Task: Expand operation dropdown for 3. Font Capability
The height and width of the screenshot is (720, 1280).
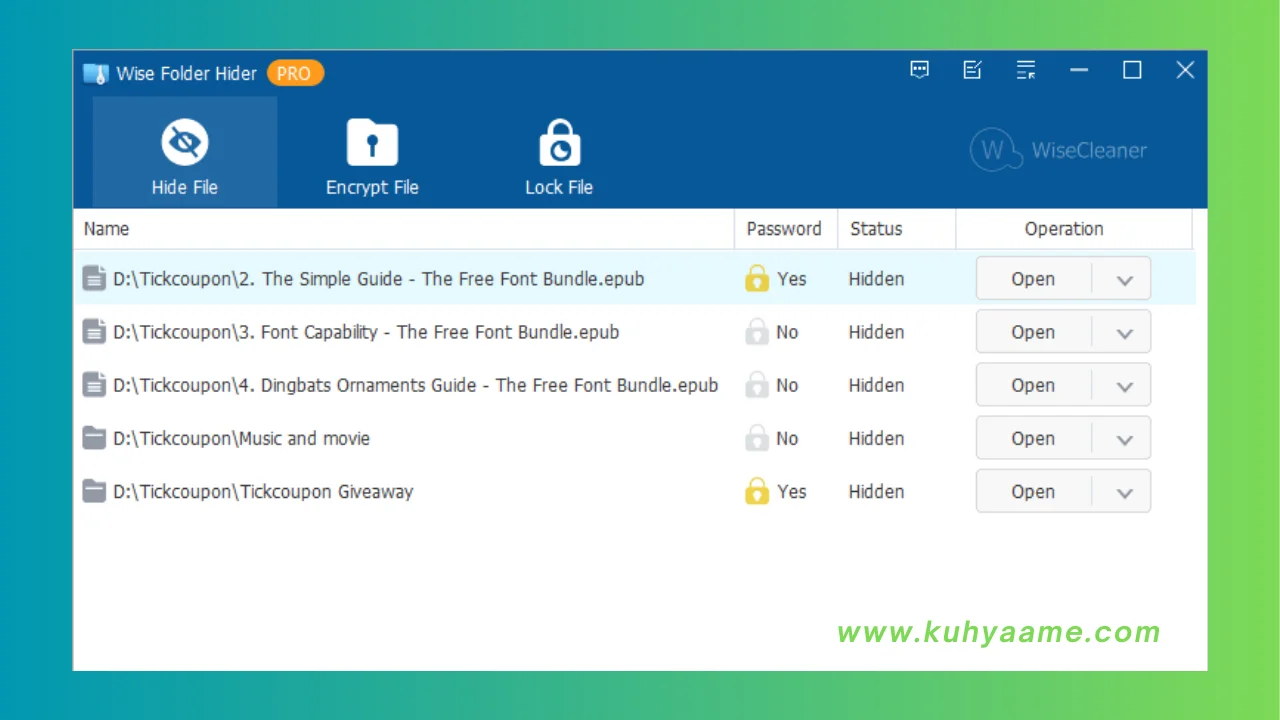Action: click(1124, 333)
